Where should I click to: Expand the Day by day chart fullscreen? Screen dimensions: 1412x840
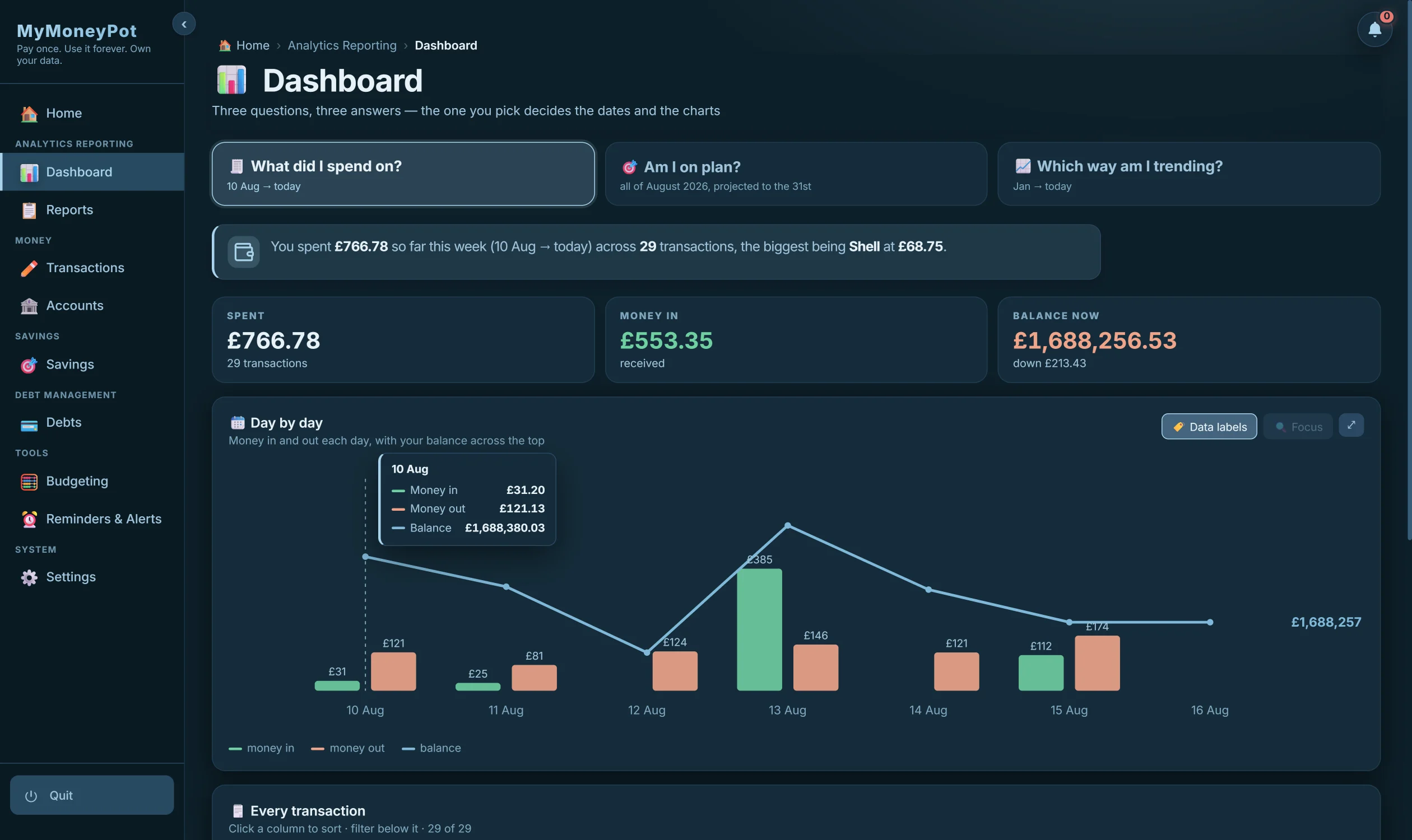1351,425
